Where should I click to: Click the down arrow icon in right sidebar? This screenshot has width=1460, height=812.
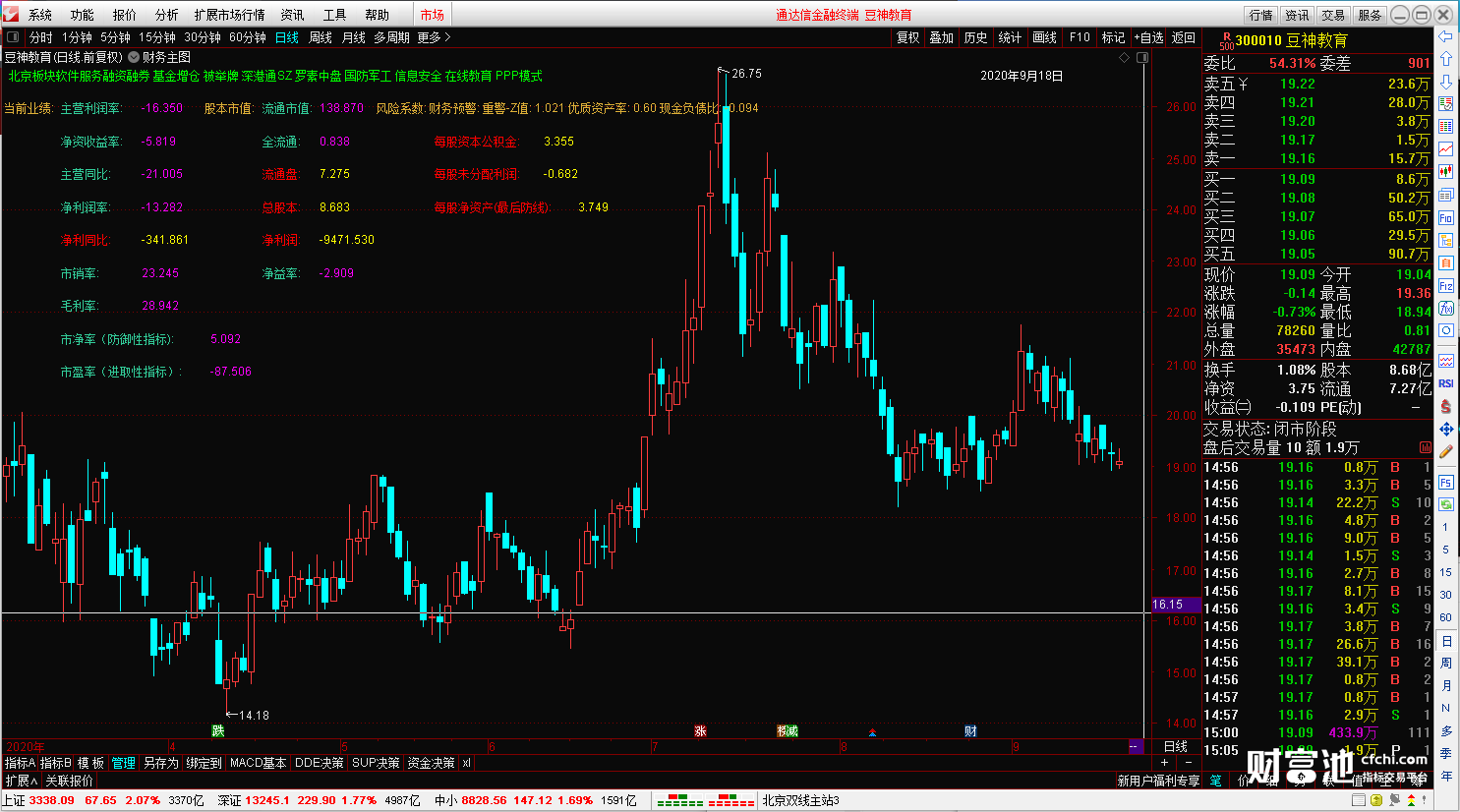coord(1445,81)
